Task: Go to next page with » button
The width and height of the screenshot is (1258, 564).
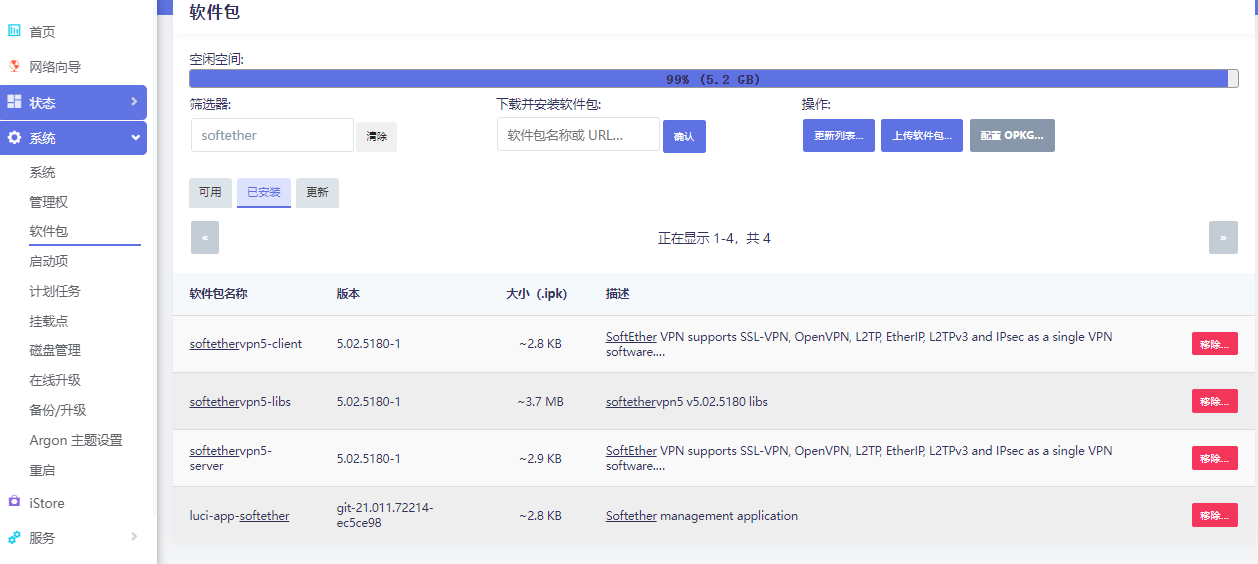Action: [1222, 238]
